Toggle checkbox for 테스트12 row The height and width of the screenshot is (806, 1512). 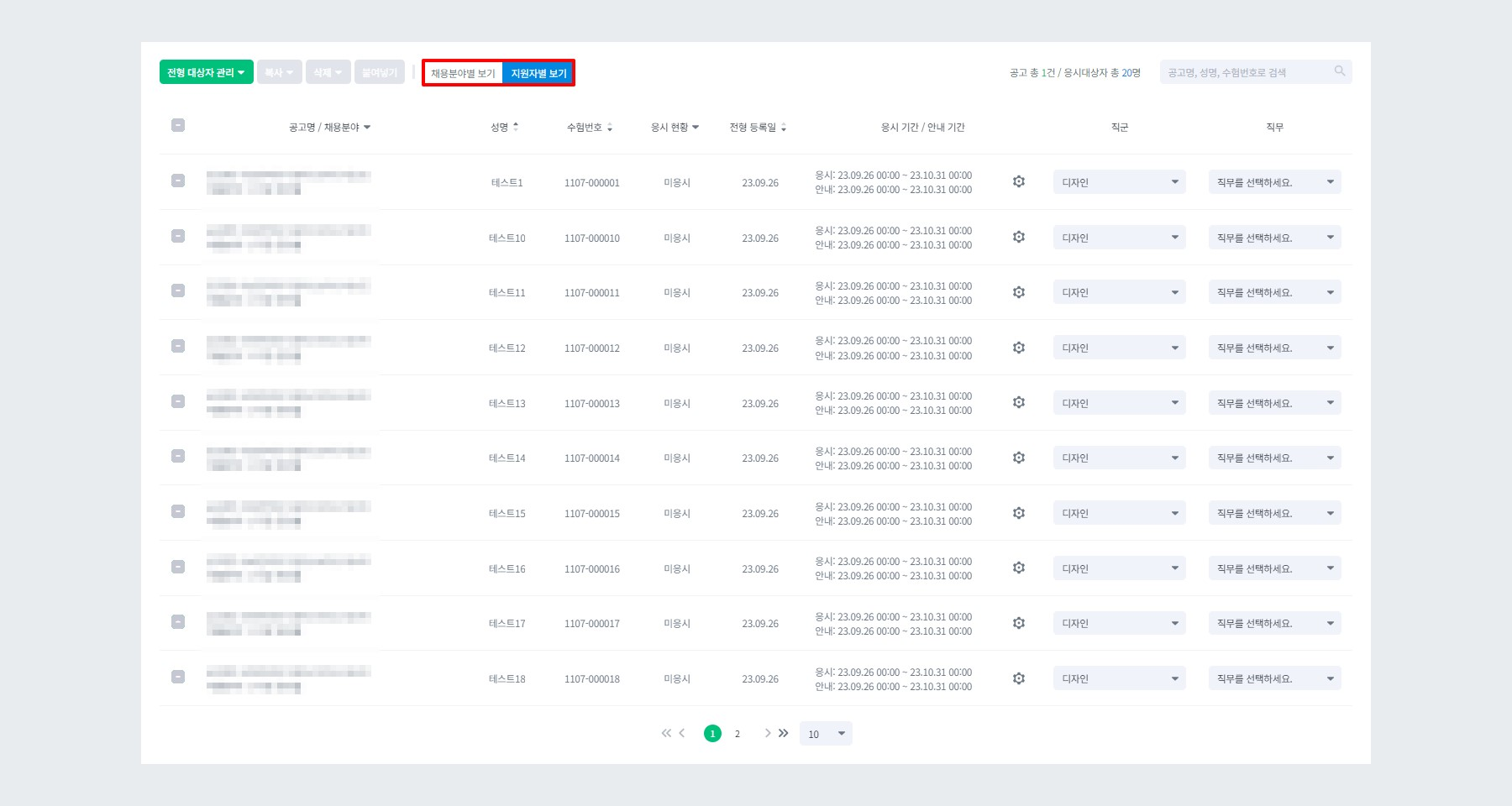[178, 346]
